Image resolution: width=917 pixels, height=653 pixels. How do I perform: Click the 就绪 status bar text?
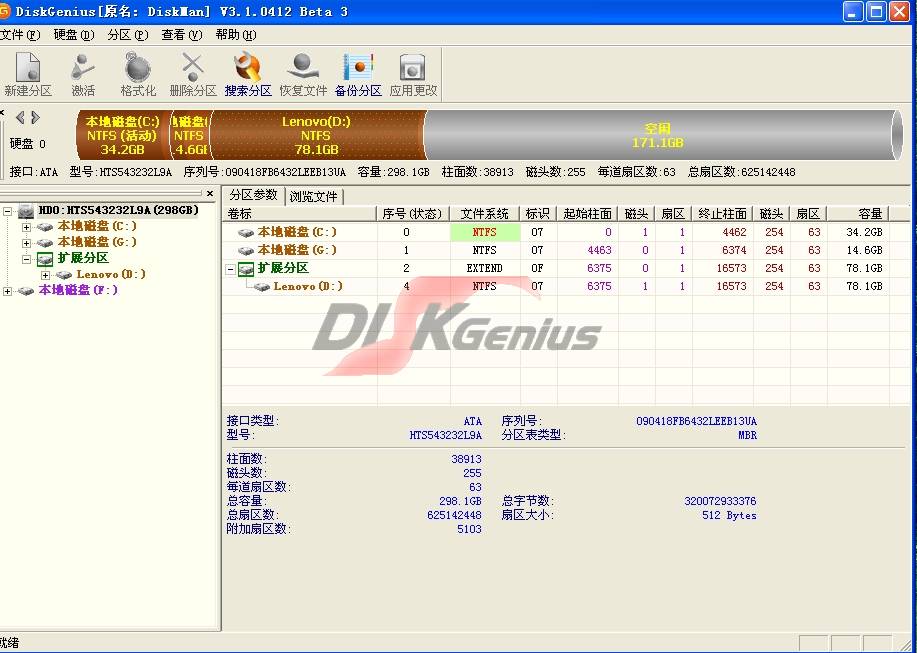point(9,643)
